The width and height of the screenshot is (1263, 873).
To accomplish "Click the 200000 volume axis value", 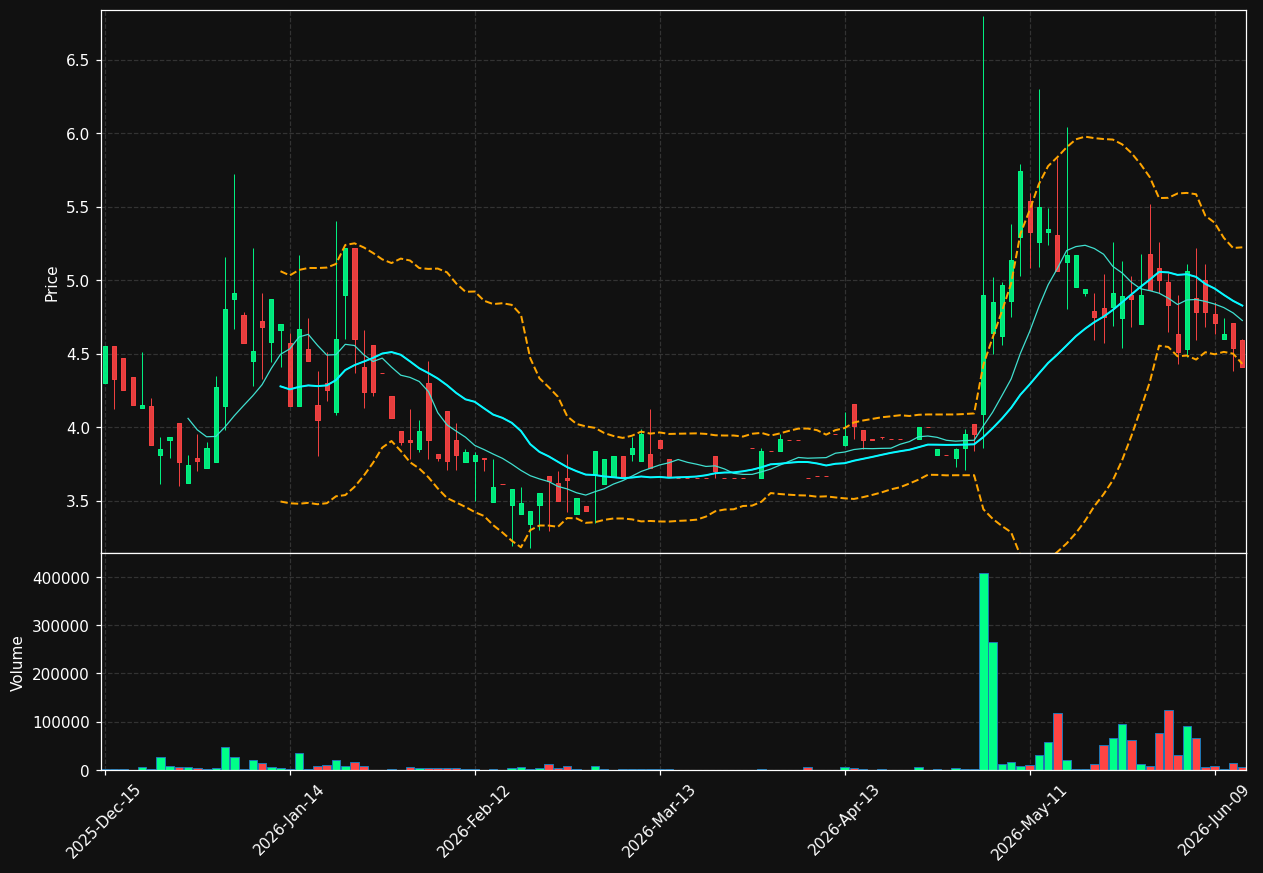I will coord(63,674).
